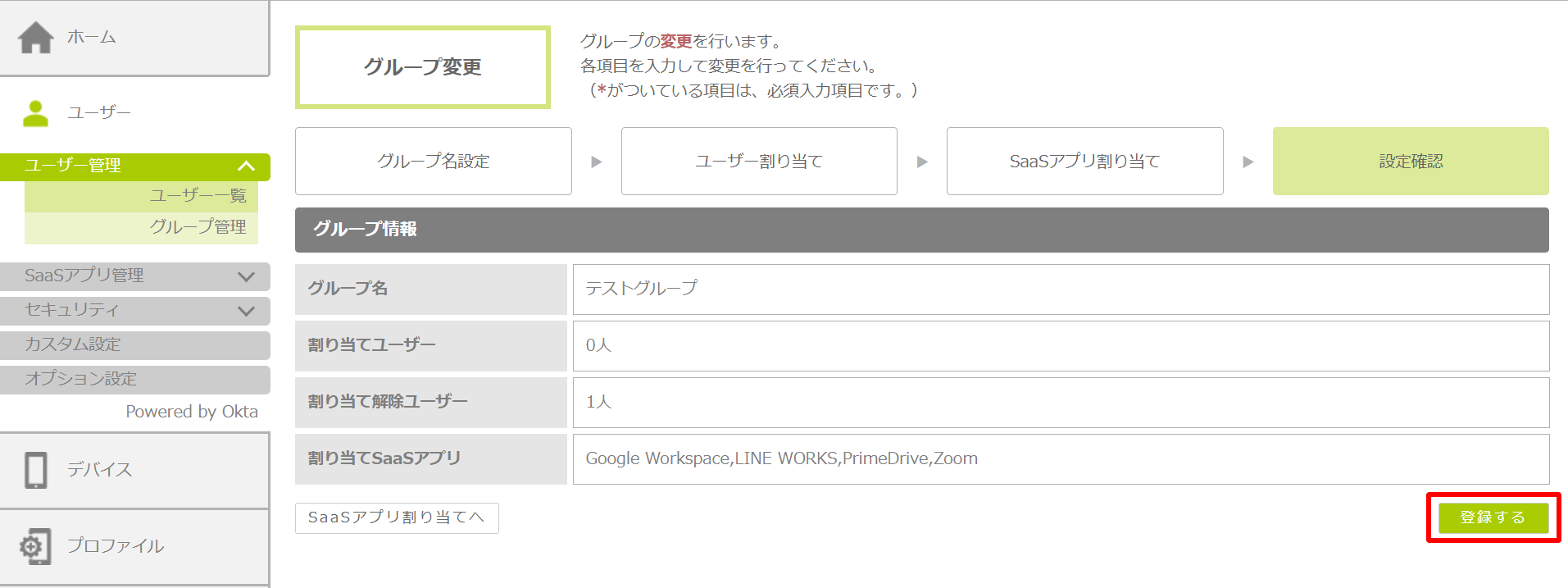The image size is (1568, 588).
Task: Go to グループ名設定 step
Action: pos(433,162)
